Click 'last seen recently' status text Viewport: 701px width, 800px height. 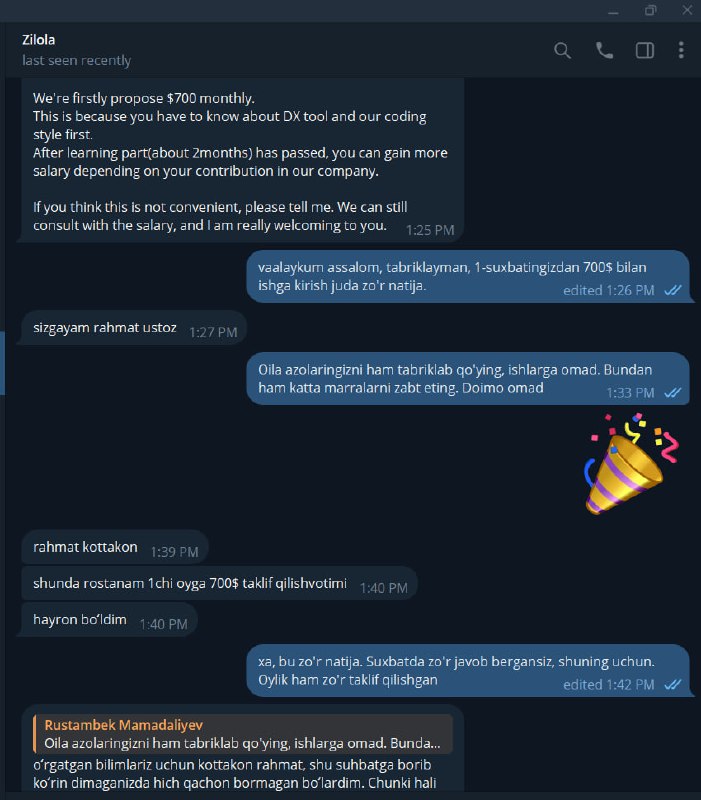pyautogui.click(x=77, y=60)
